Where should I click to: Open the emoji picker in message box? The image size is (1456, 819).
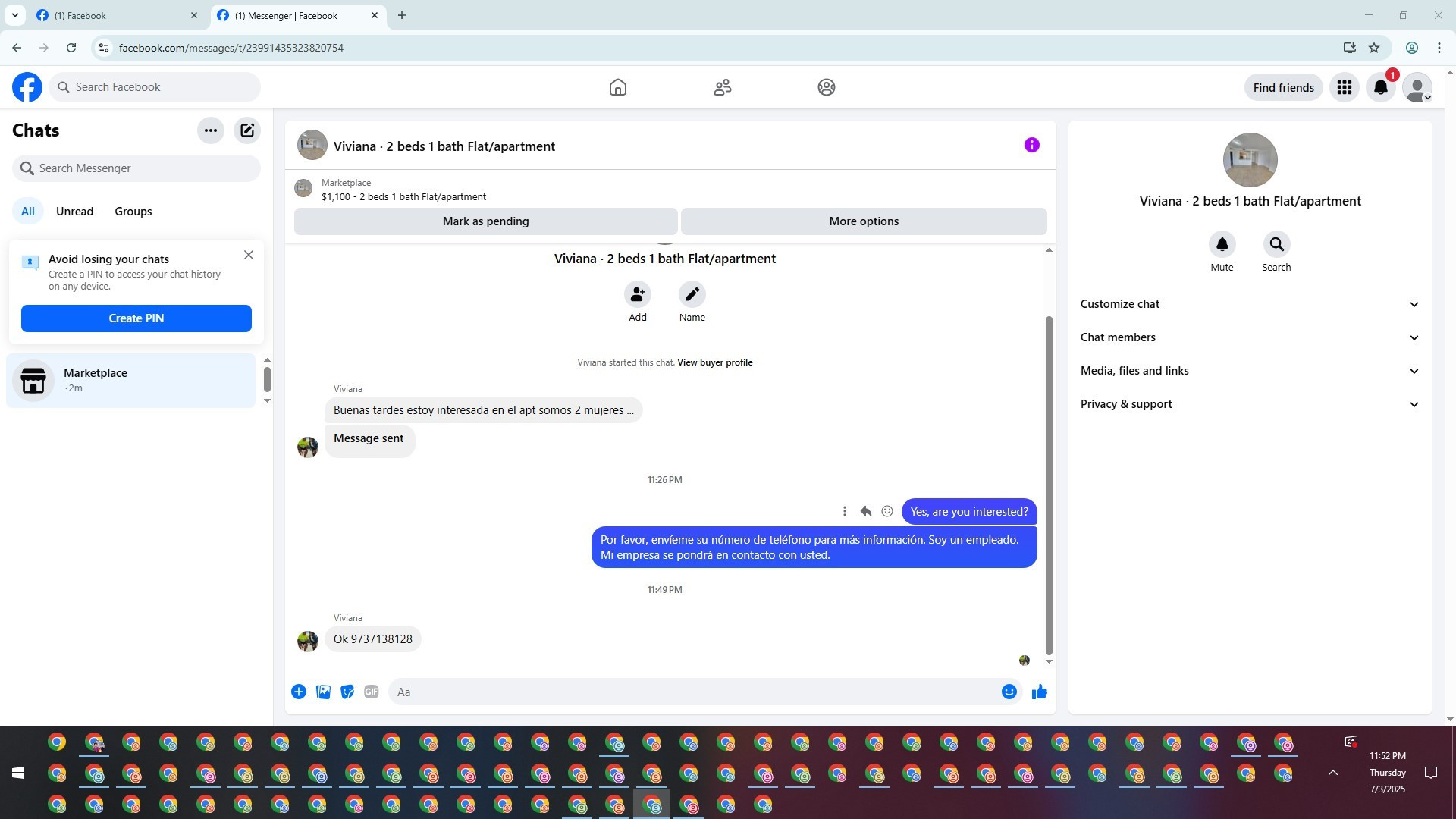(1009, 692)
